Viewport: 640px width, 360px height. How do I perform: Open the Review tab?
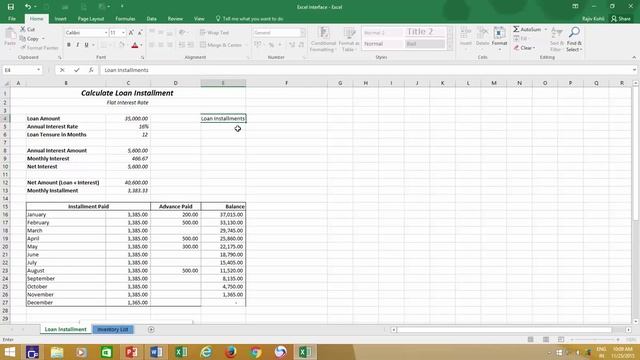point(175,19)
